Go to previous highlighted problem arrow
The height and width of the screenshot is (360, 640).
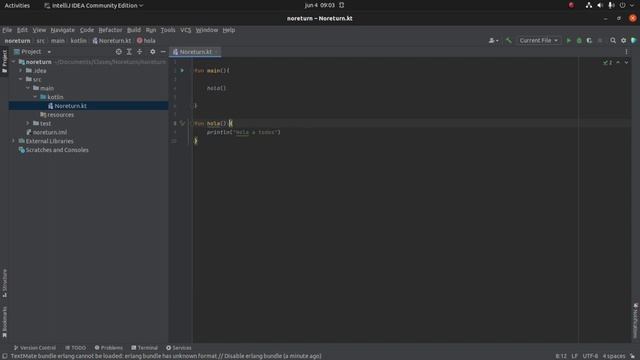point(618,62)
